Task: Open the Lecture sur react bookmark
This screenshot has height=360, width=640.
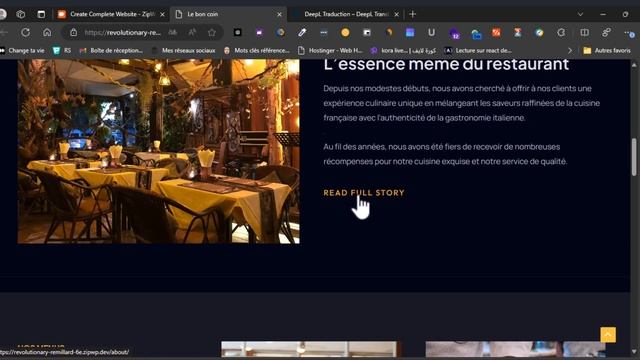Action: coord(478,51)
